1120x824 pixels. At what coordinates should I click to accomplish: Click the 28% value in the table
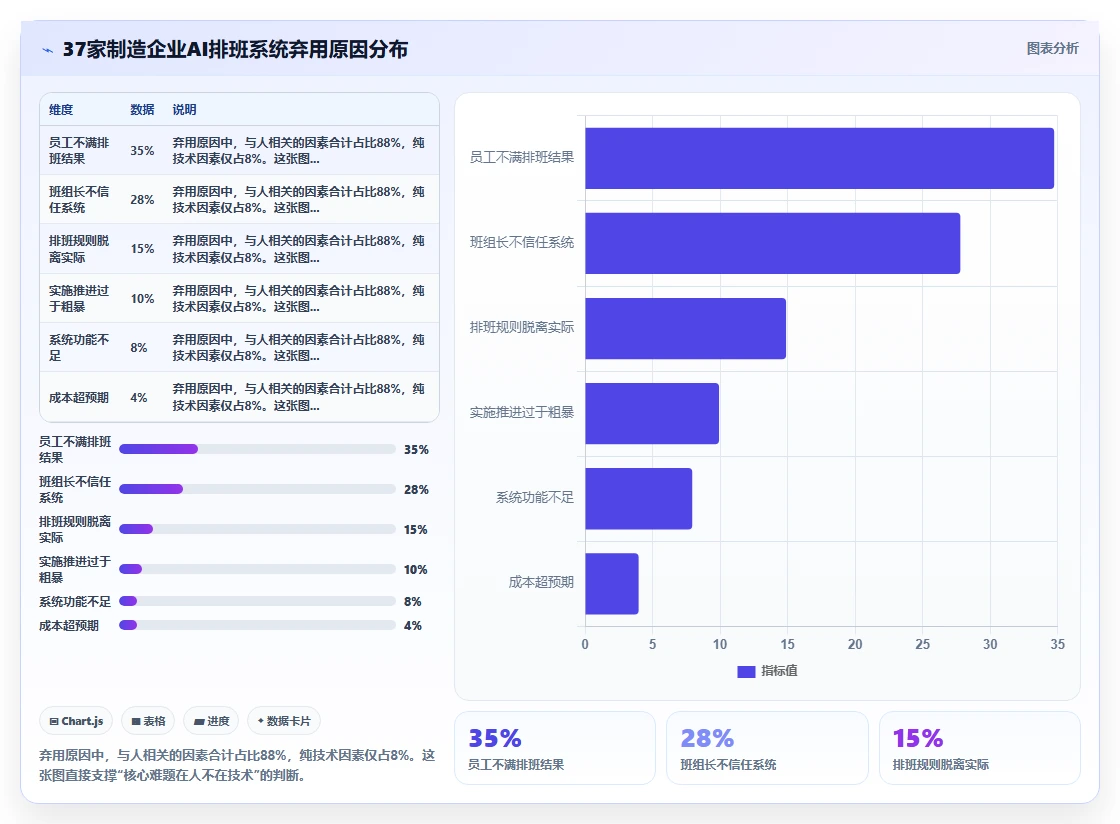142,200
